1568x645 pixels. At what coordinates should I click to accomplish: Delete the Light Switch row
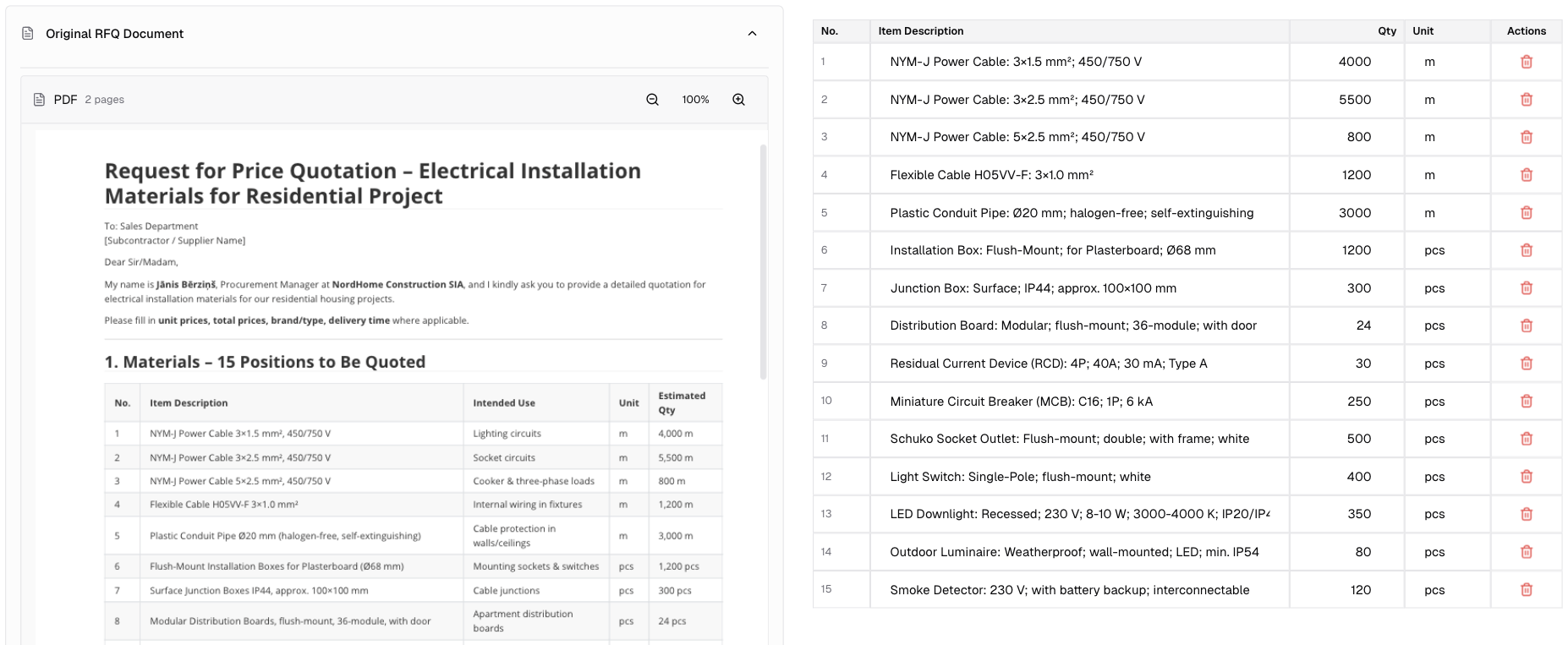pos(1526,477)
